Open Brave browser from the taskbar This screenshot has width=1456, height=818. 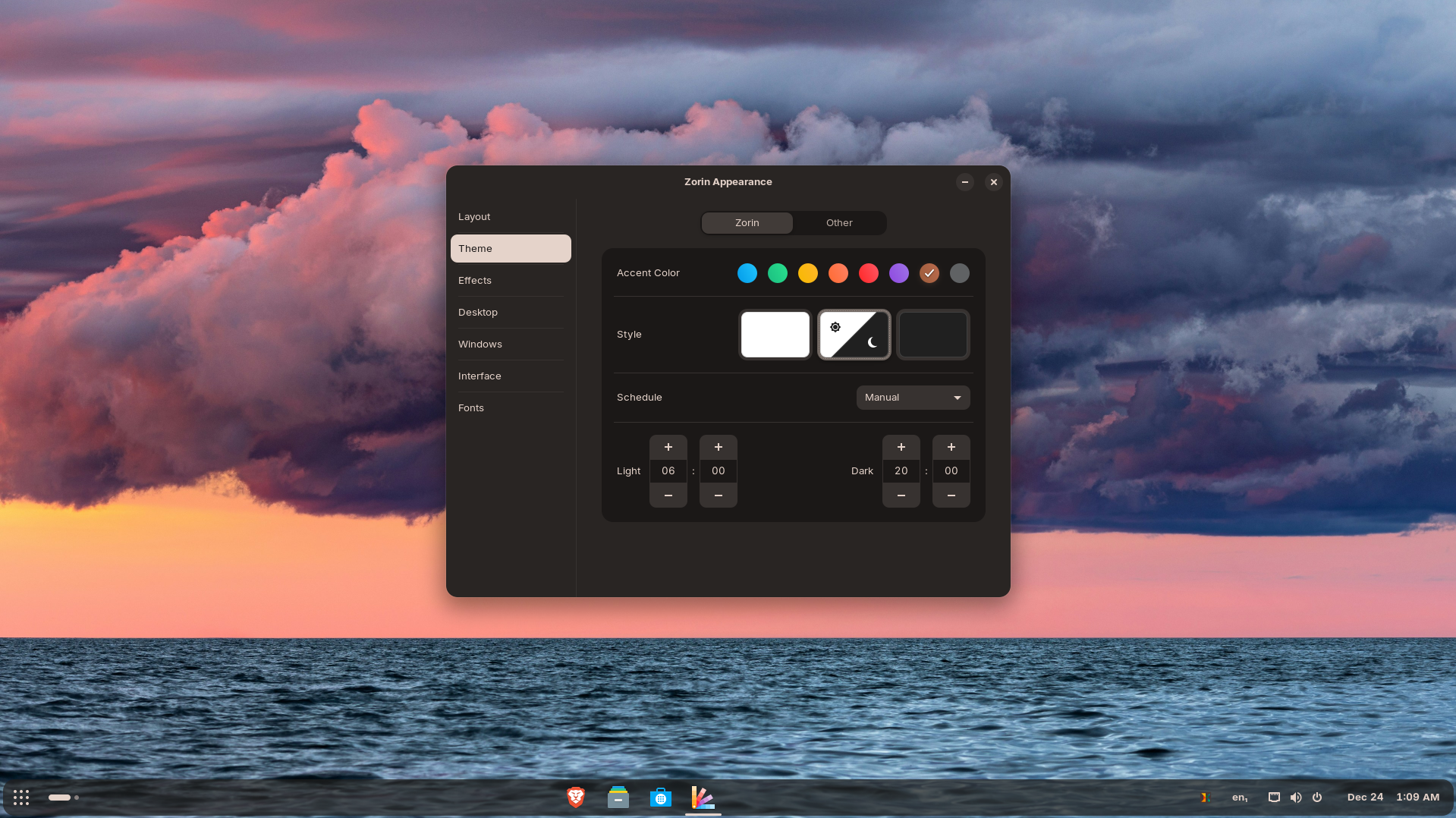tap(575, 798)
